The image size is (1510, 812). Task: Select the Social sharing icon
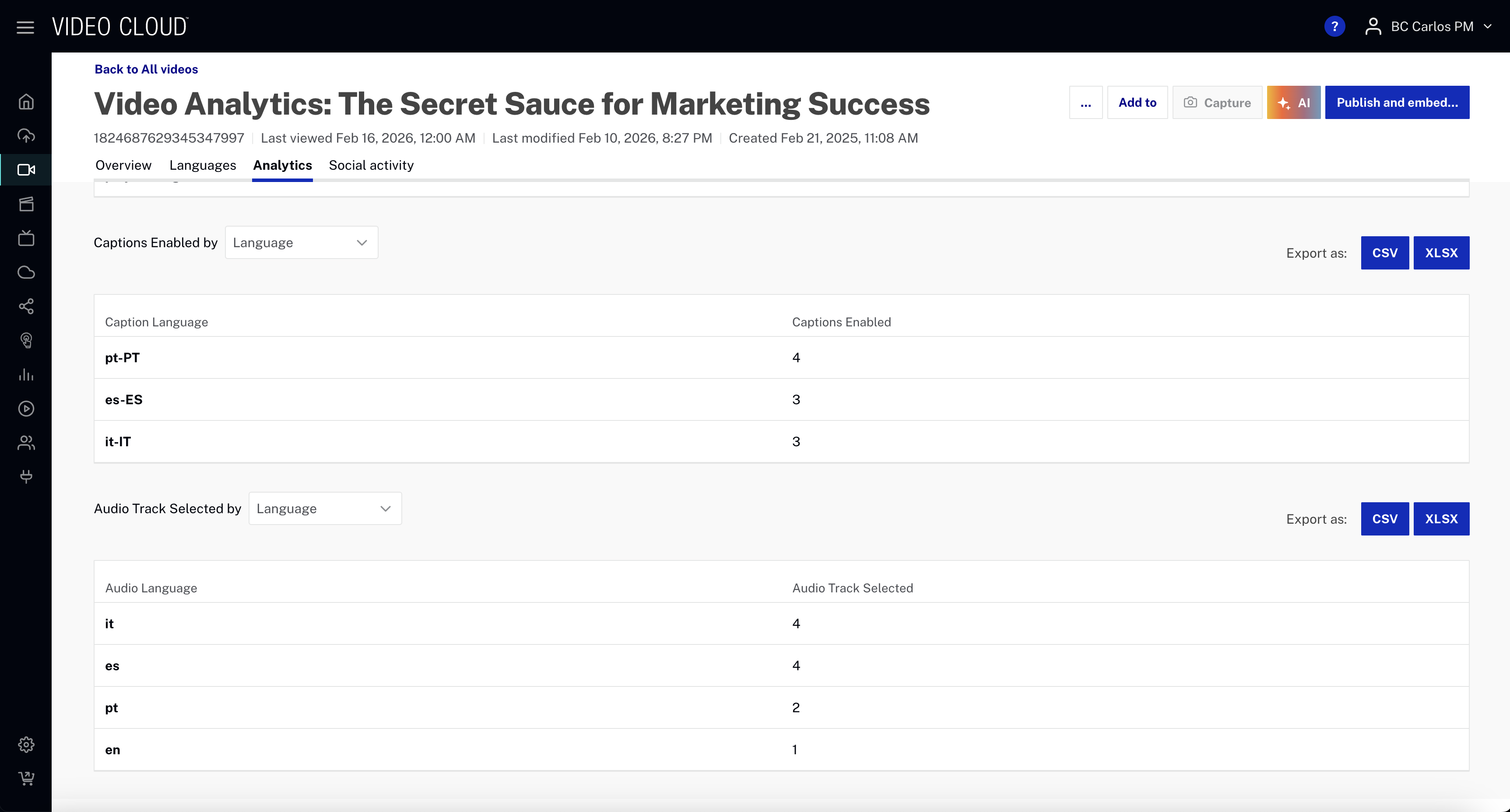click(x=26, y=306)
